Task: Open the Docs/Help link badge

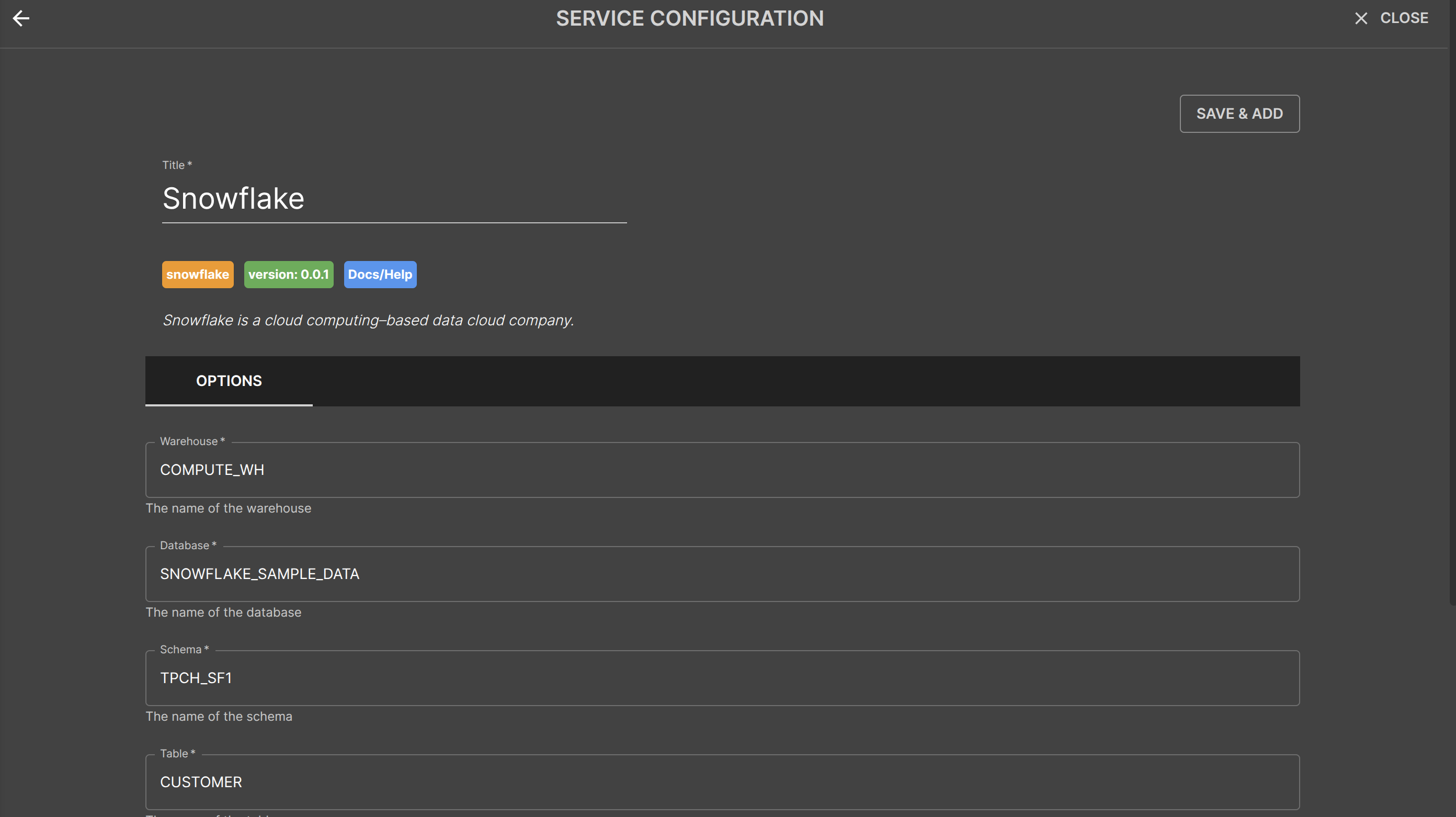Action: tap(380, 274)
